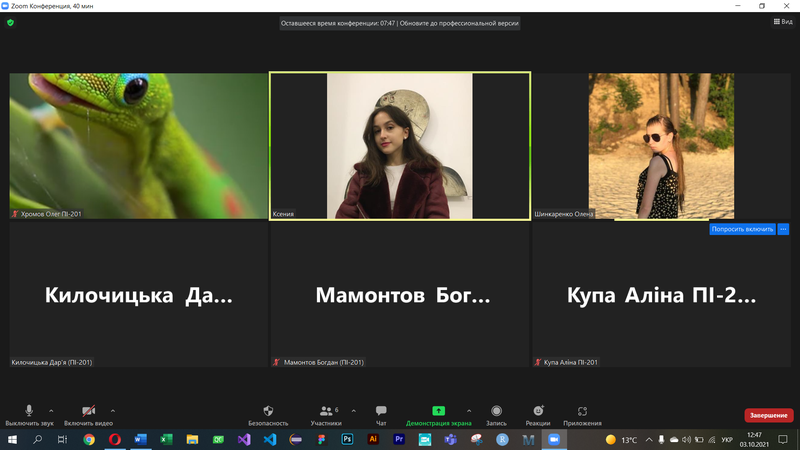The width and height of the screenshot is (800, 450).
Task: Open Windows taskbar search
Action: coord(37,439)
